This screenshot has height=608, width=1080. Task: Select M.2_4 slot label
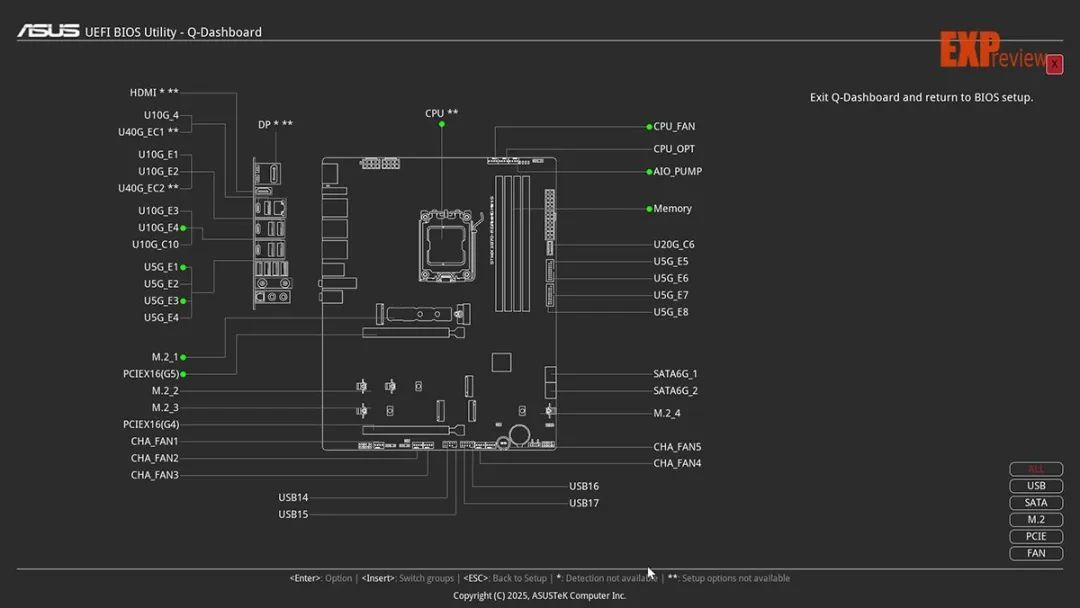[667, 413]
